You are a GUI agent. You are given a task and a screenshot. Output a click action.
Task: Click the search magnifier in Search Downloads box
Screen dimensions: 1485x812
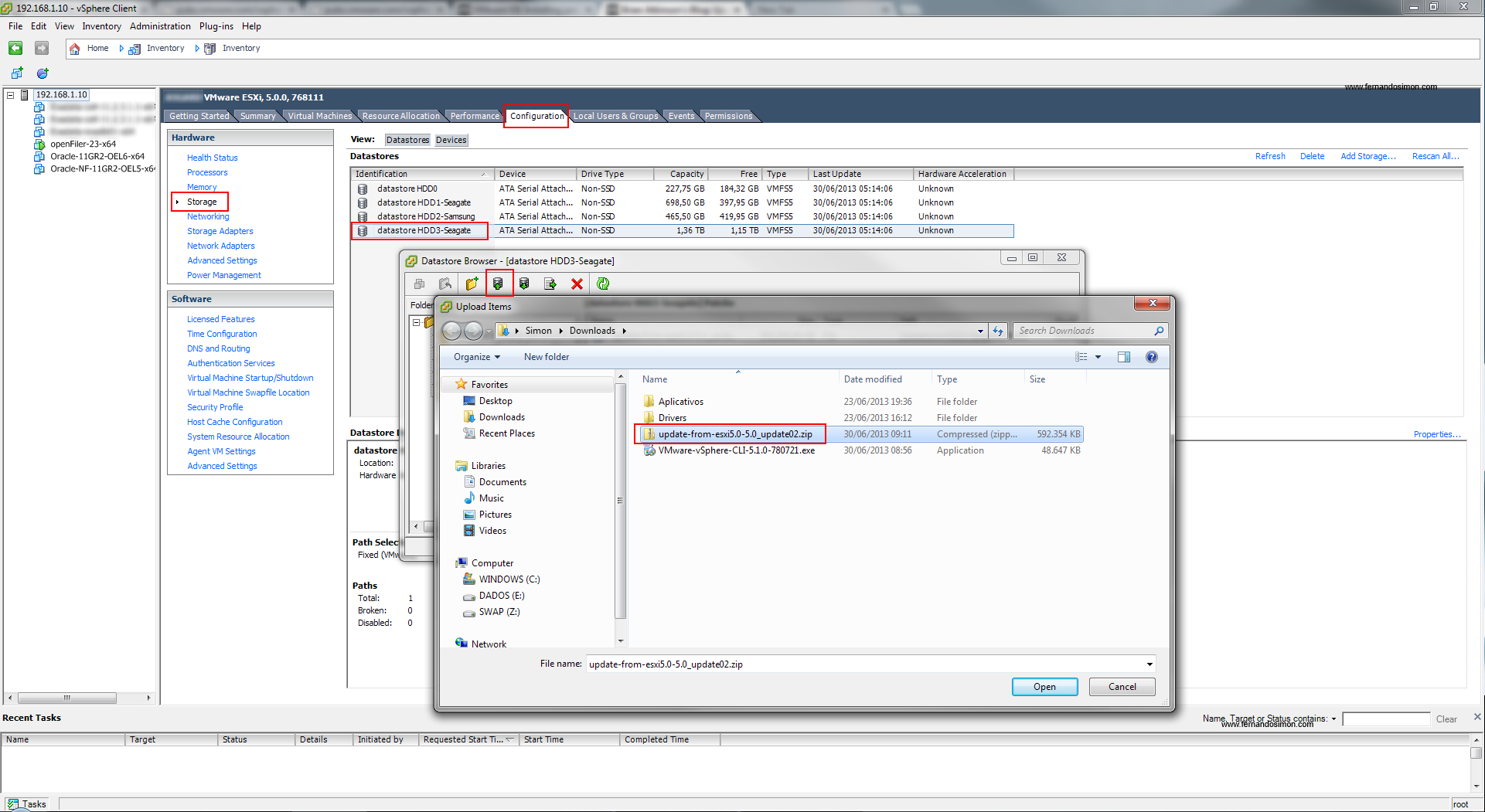click(1159, 331)
